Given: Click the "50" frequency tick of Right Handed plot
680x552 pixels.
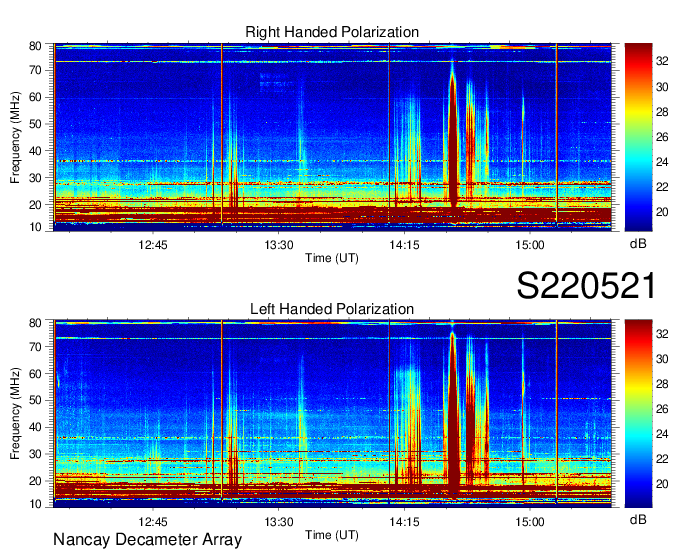Looking at the screenshot, I should [35, 124].
